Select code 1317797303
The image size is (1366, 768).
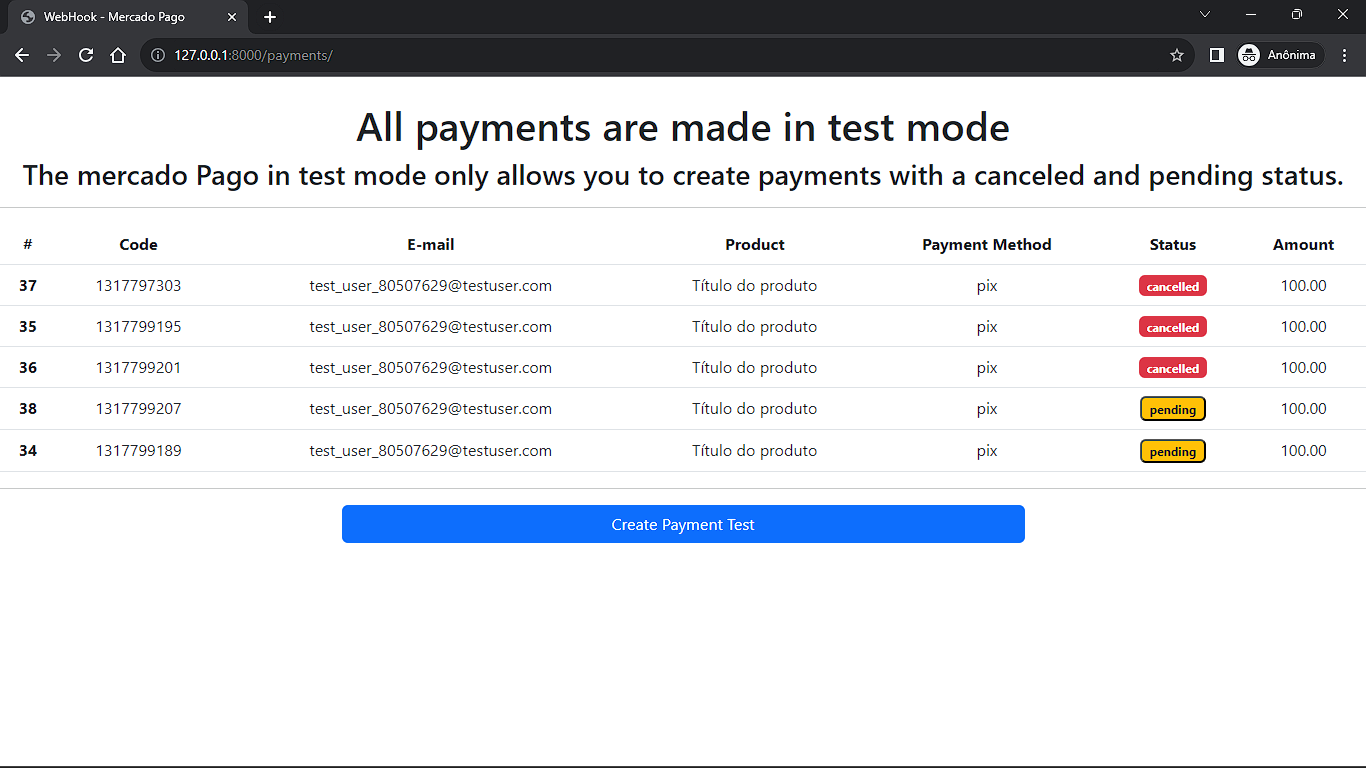[139, 286]
